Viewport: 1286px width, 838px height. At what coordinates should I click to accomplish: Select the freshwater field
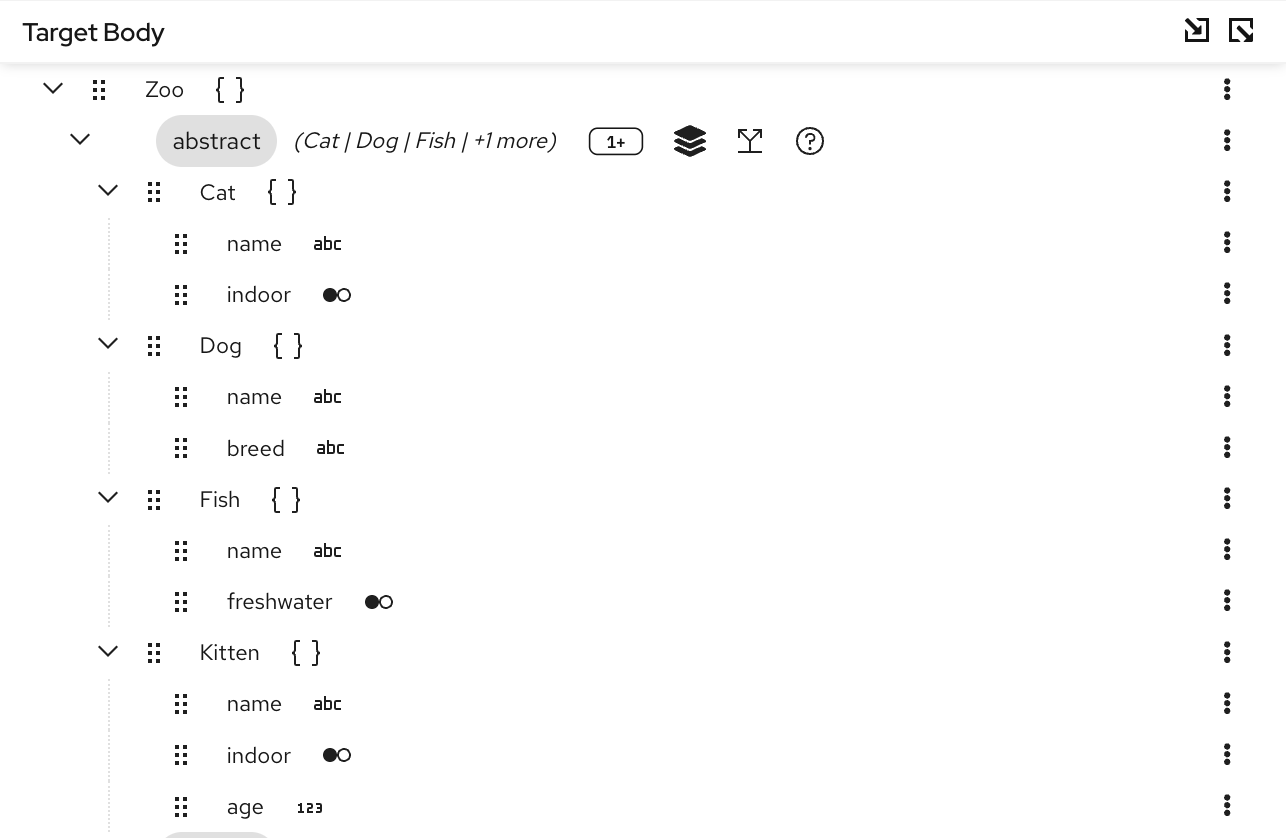coord(280,602)
